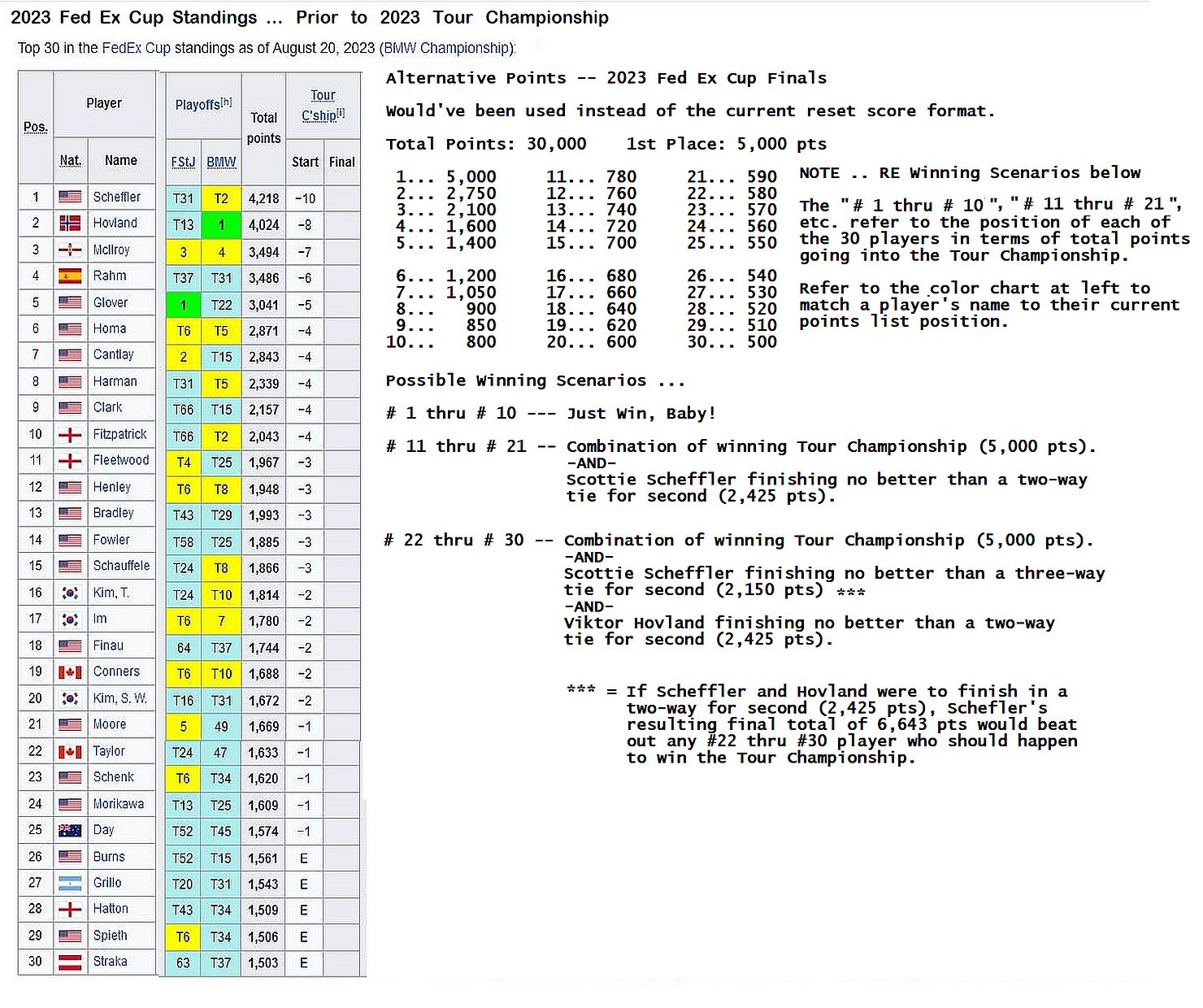Click the Argentine flag beside Grillo
The image size is (1203, 1008).
pos(70,884)
